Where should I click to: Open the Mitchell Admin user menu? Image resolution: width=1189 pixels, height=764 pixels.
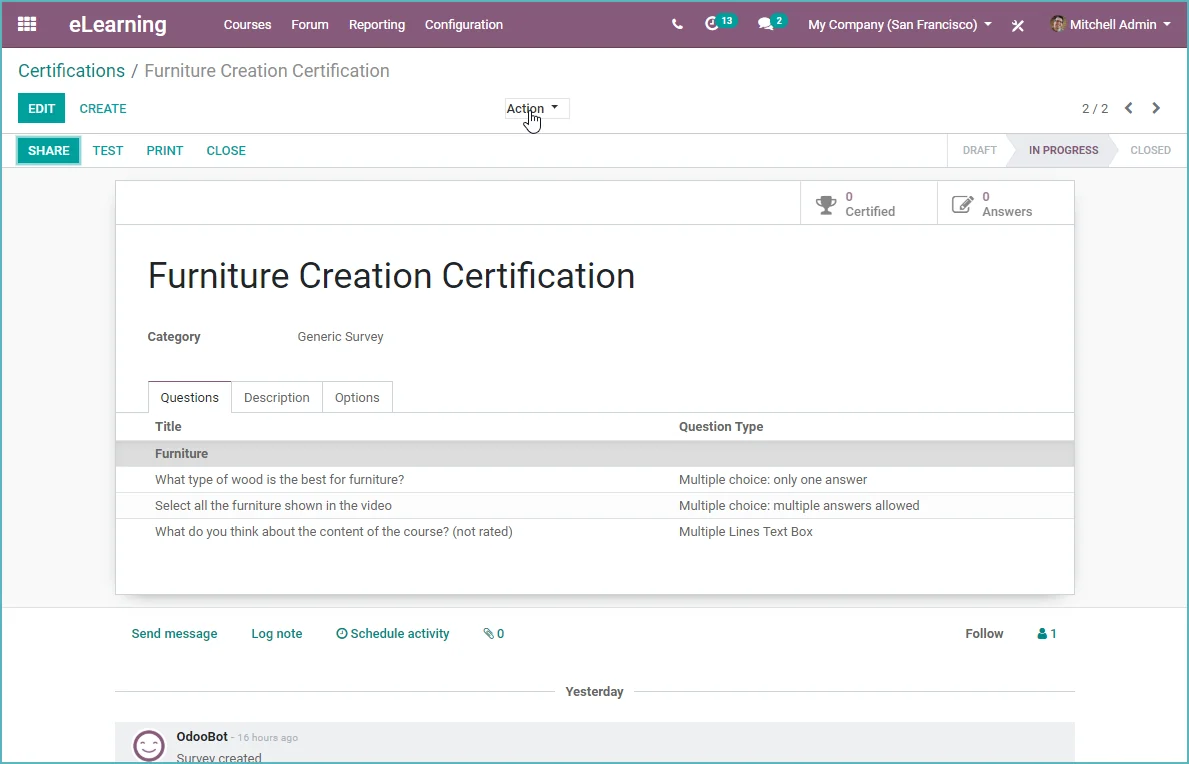1111,24
